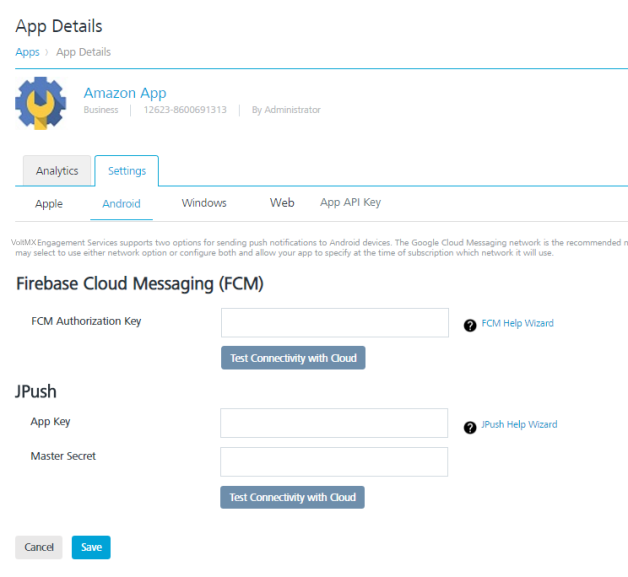Click the JPush section heading

pyautogui.click(x=36, y=391)
